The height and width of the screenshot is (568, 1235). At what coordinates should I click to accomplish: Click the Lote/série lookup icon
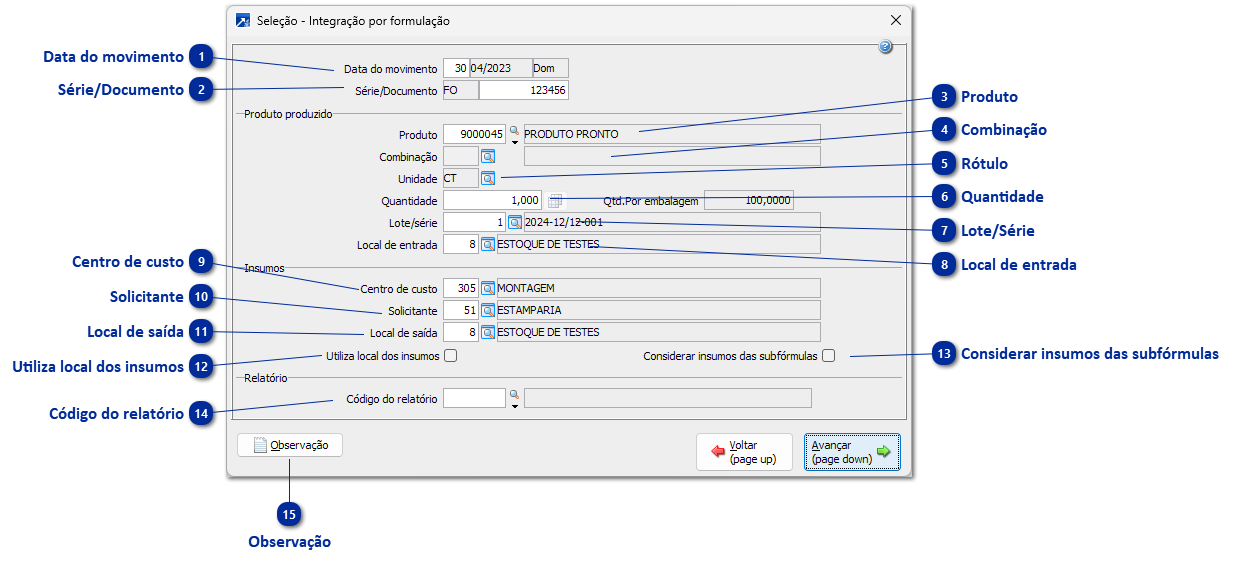(x=515, y=222)
